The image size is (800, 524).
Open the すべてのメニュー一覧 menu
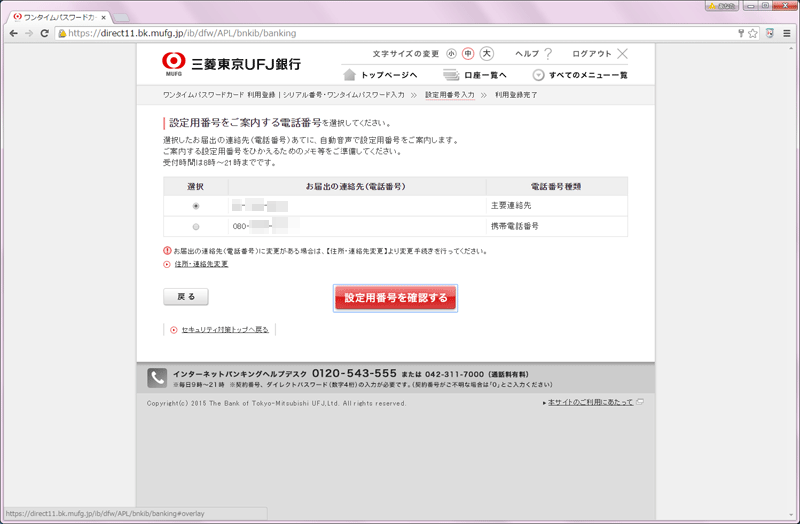pos(588,75)
